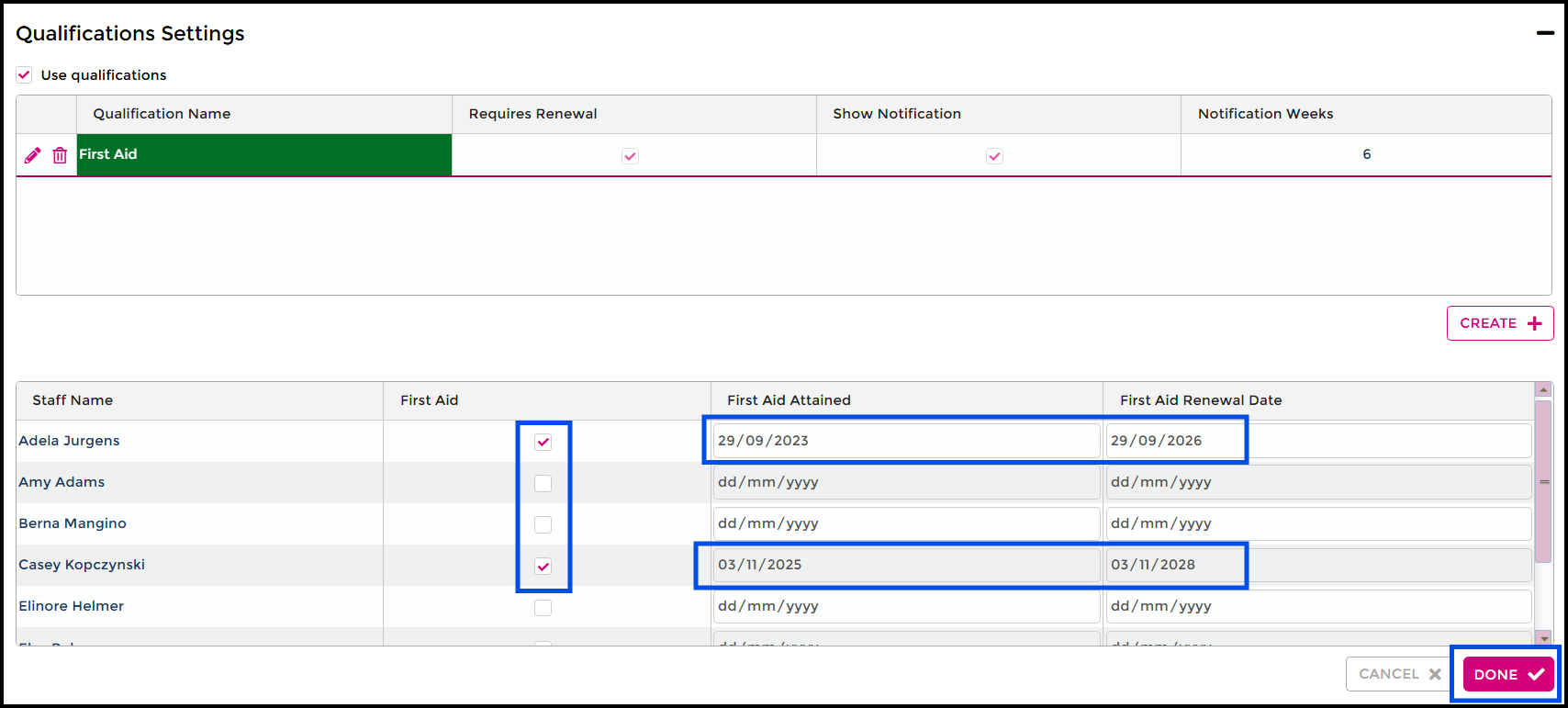
Task: Tick First Aid for Elinore Helmer
Action: (543, 607)
